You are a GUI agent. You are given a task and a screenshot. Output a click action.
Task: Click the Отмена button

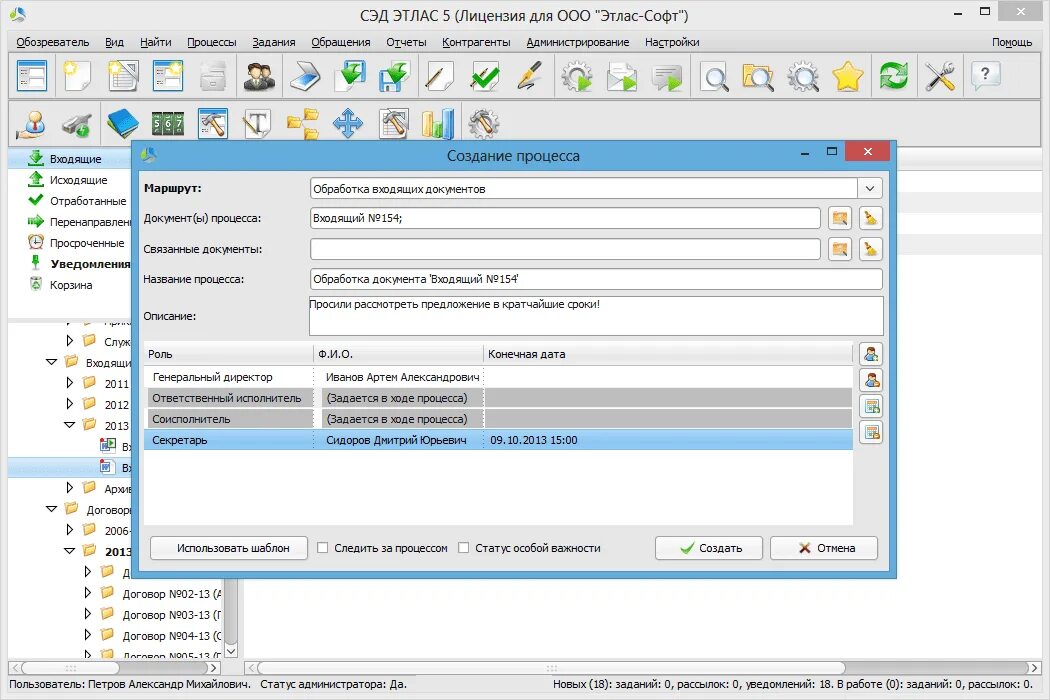coord(824,548)
